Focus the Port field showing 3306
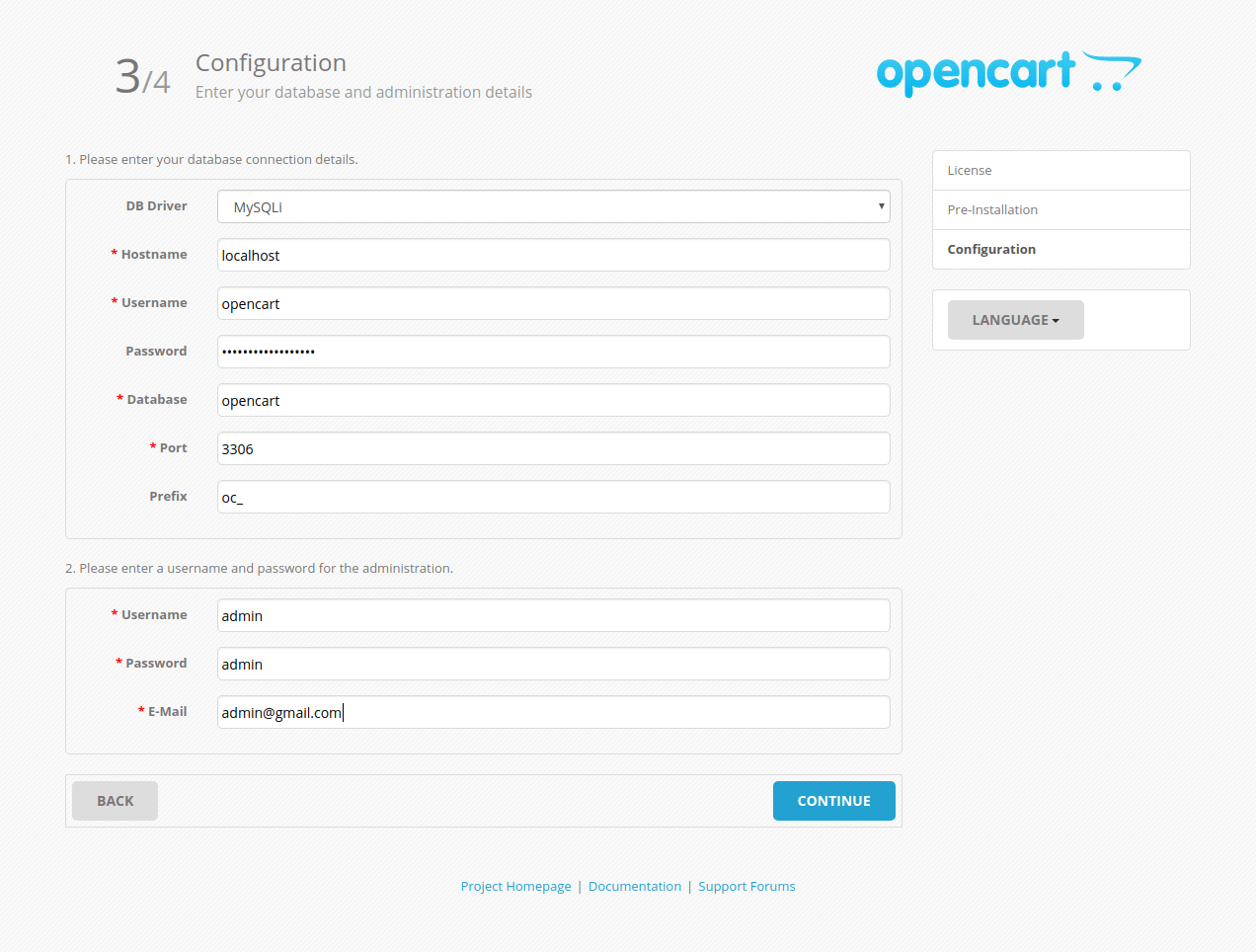The width and height of the screenshot is (1256, 952). point(553,448)
